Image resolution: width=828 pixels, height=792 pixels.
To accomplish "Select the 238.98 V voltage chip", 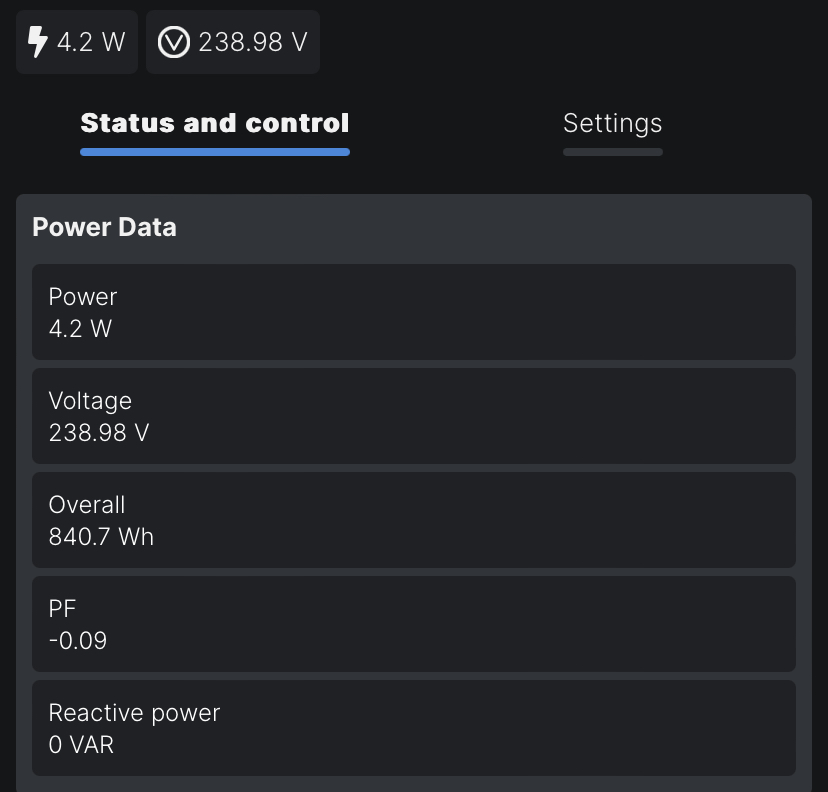I will click(233, 42).
